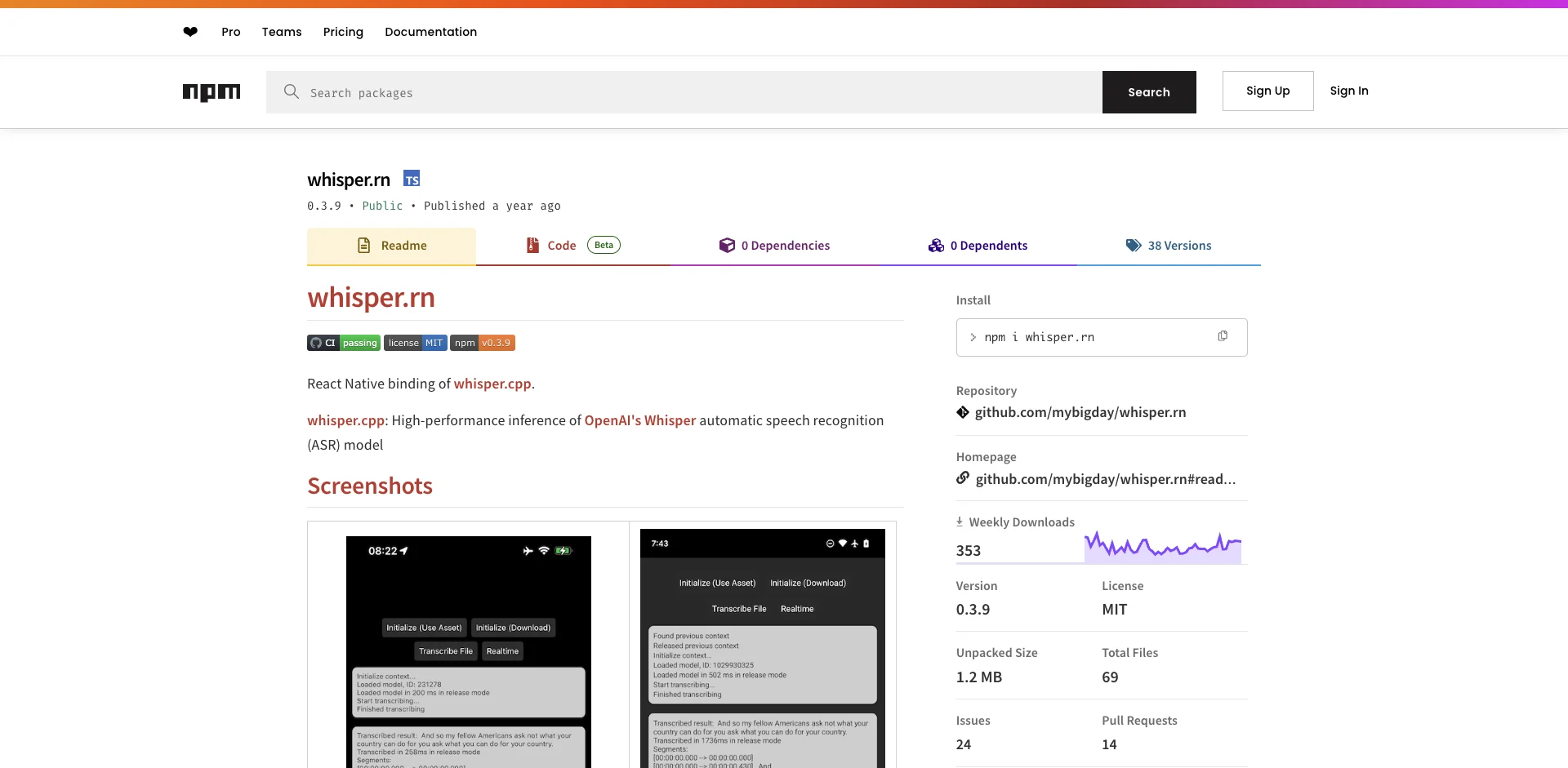Open the iOS screenshot thumbnail

[x=469, y=651]
